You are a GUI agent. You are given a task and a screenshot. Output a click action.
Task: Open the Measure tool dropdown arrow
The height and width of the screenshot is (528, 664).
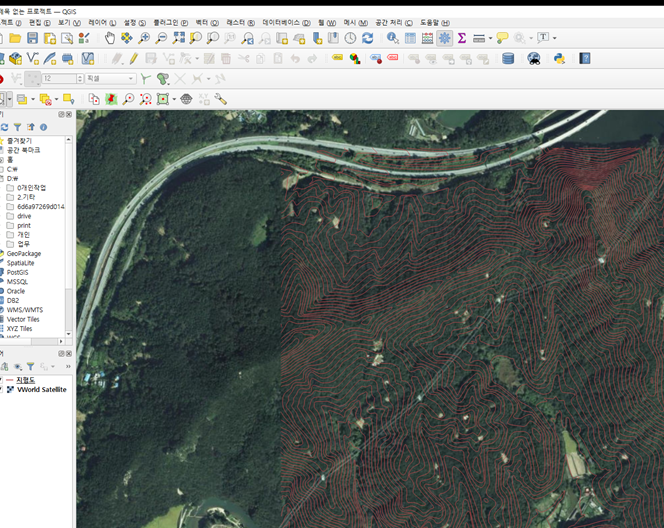(490, 39)
